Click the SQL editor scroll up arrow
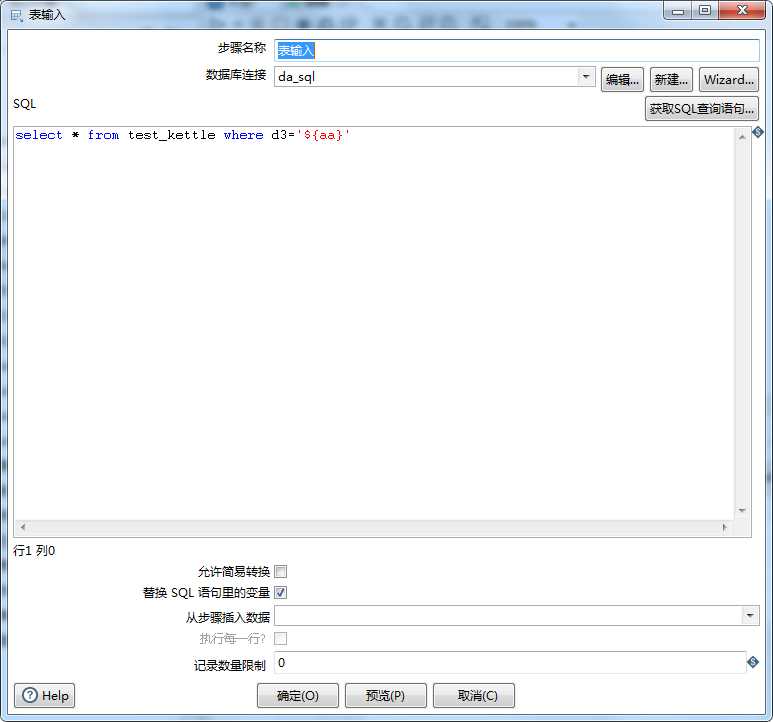The image size is (773, 722). pos(742,137)
